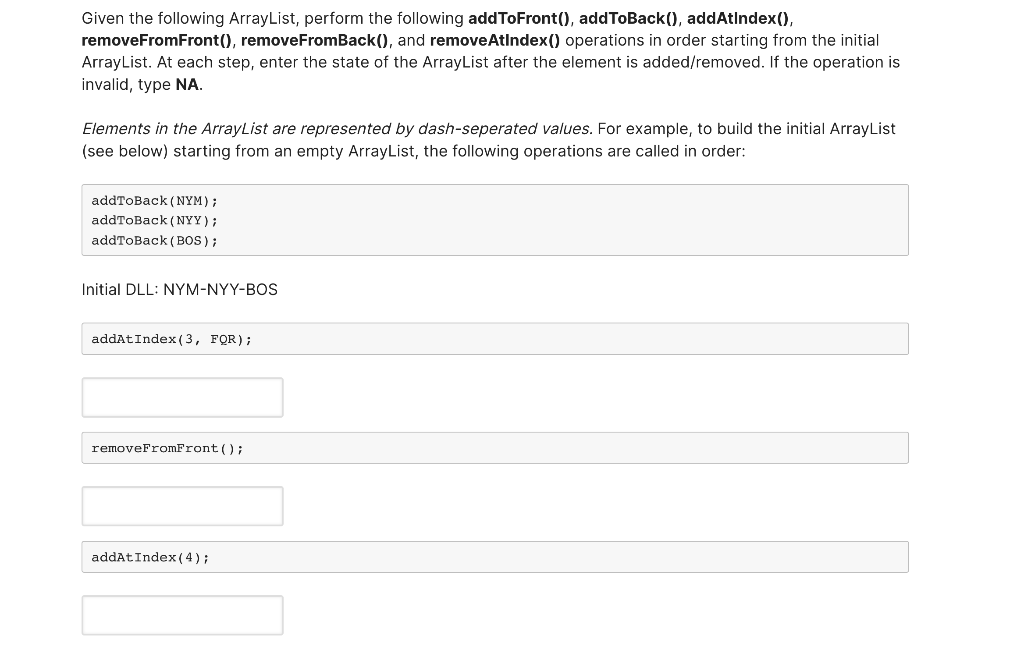Click the removeFromFront(); code block
Image resolution: width=1024 pixels, height=646 pixels.
[x=495, y=448]
